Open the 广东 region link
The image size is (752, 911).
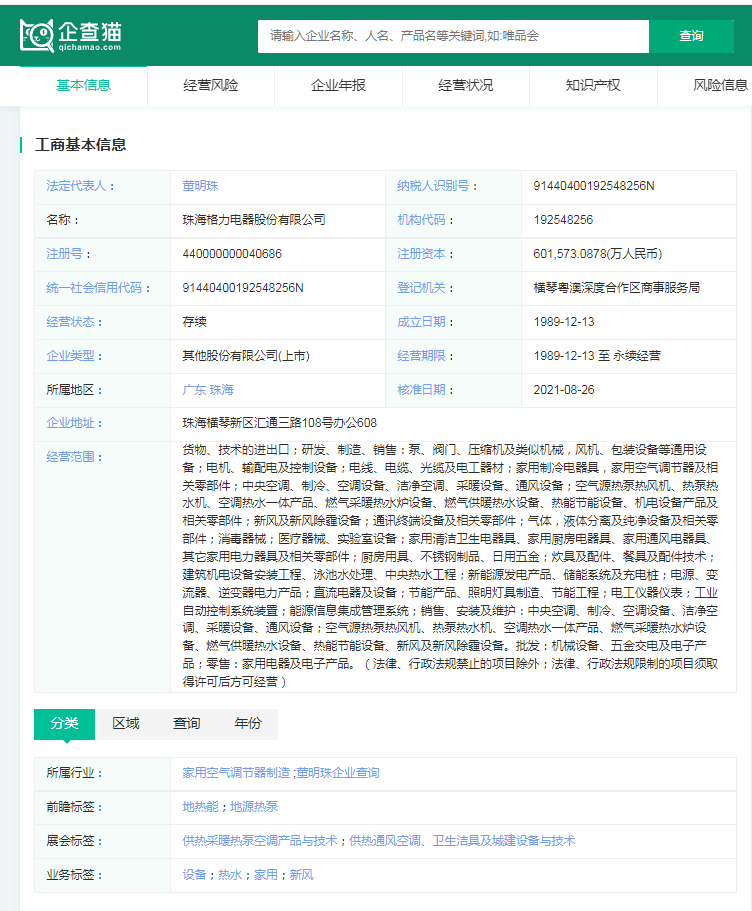pyautogui.click(x=194, y=390)
